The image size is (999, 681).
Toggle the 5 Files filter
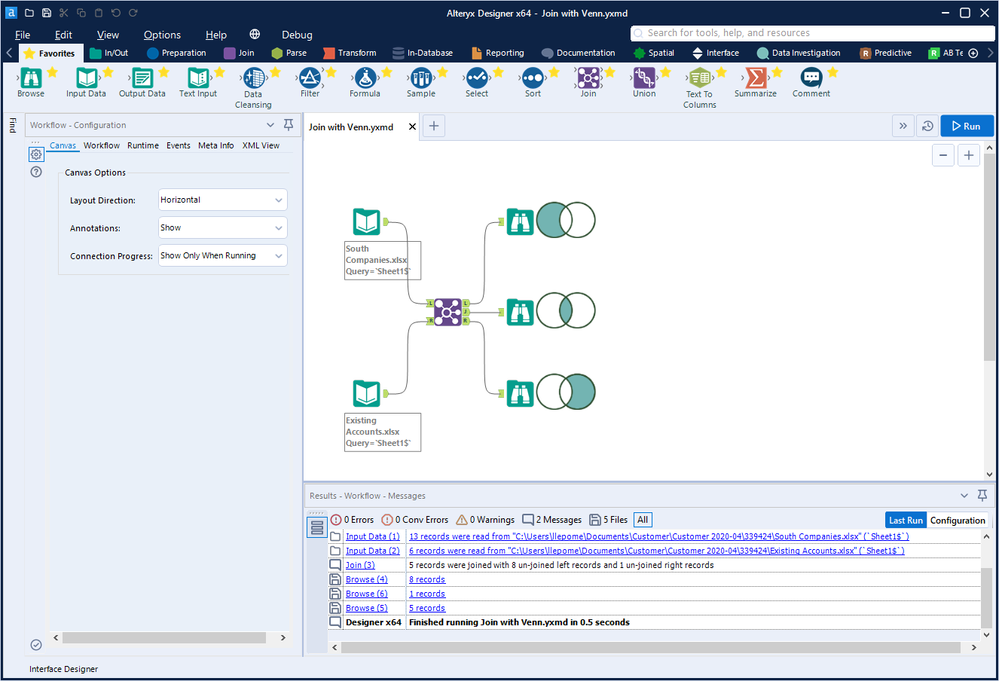pyautogui.click(x=608, y=520)
